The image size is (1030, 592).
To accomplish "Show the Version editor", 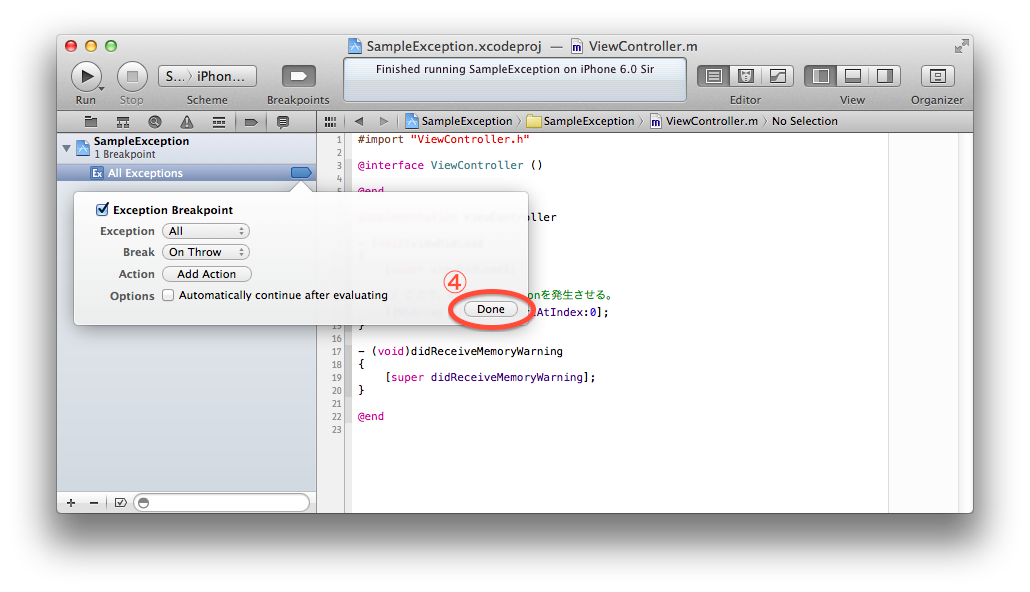I will click(x=777, y=76).
